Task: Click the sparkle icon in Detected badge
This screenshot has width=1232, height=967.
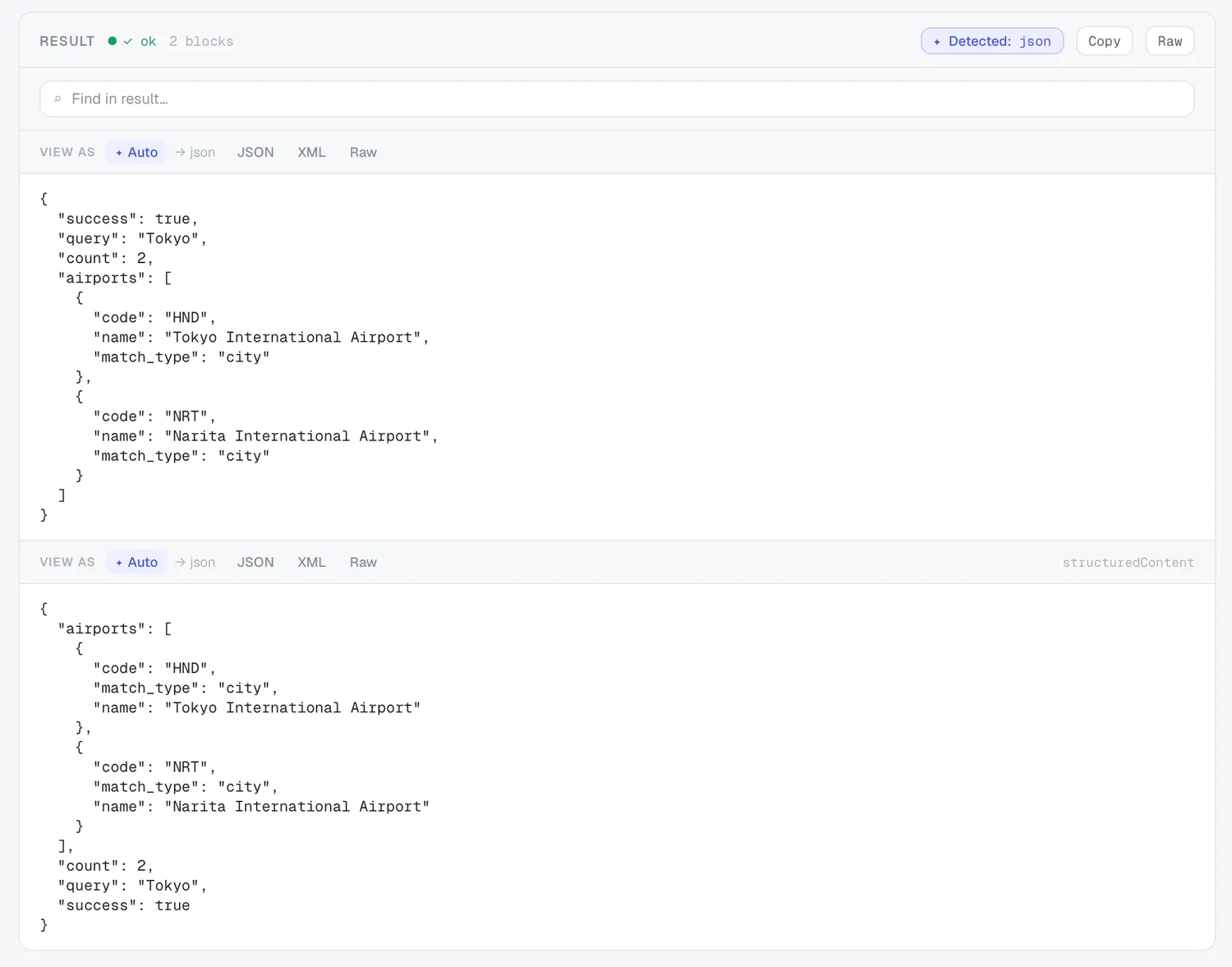Action: coord(937,42)
